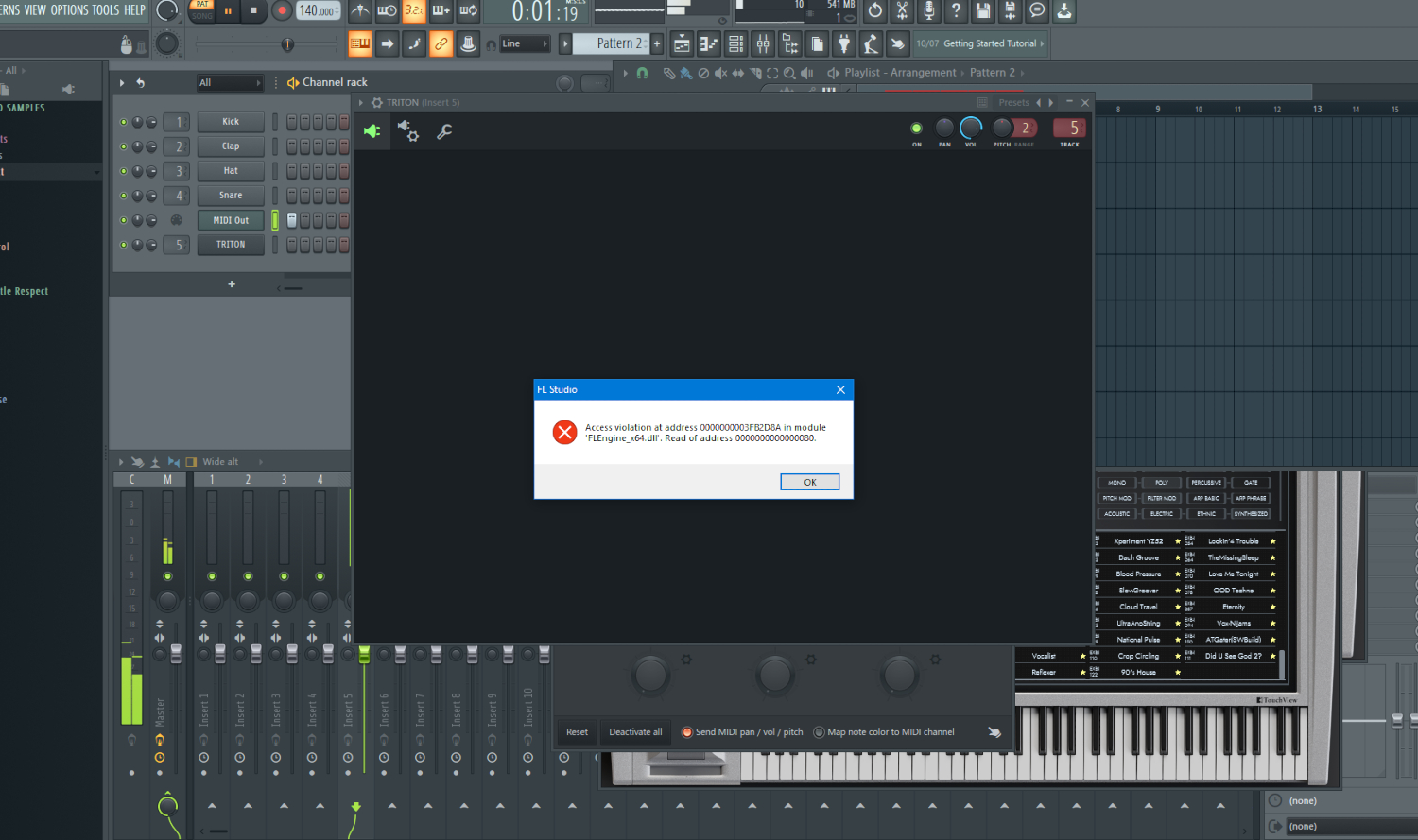Mute the TRITON channel
Image resolution: width=1418 pixels, height=840 pixels.
[x=124, y=245]
